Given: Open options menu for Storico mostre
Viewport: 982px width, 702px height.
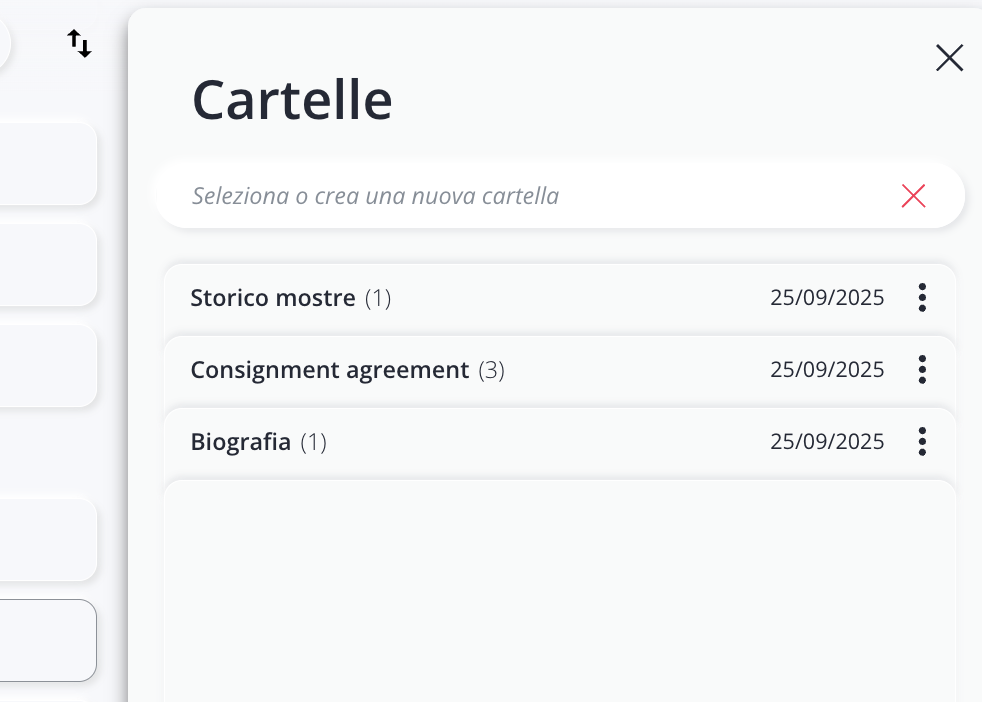Looking at the screenshot, I should [x=922, y=298].
